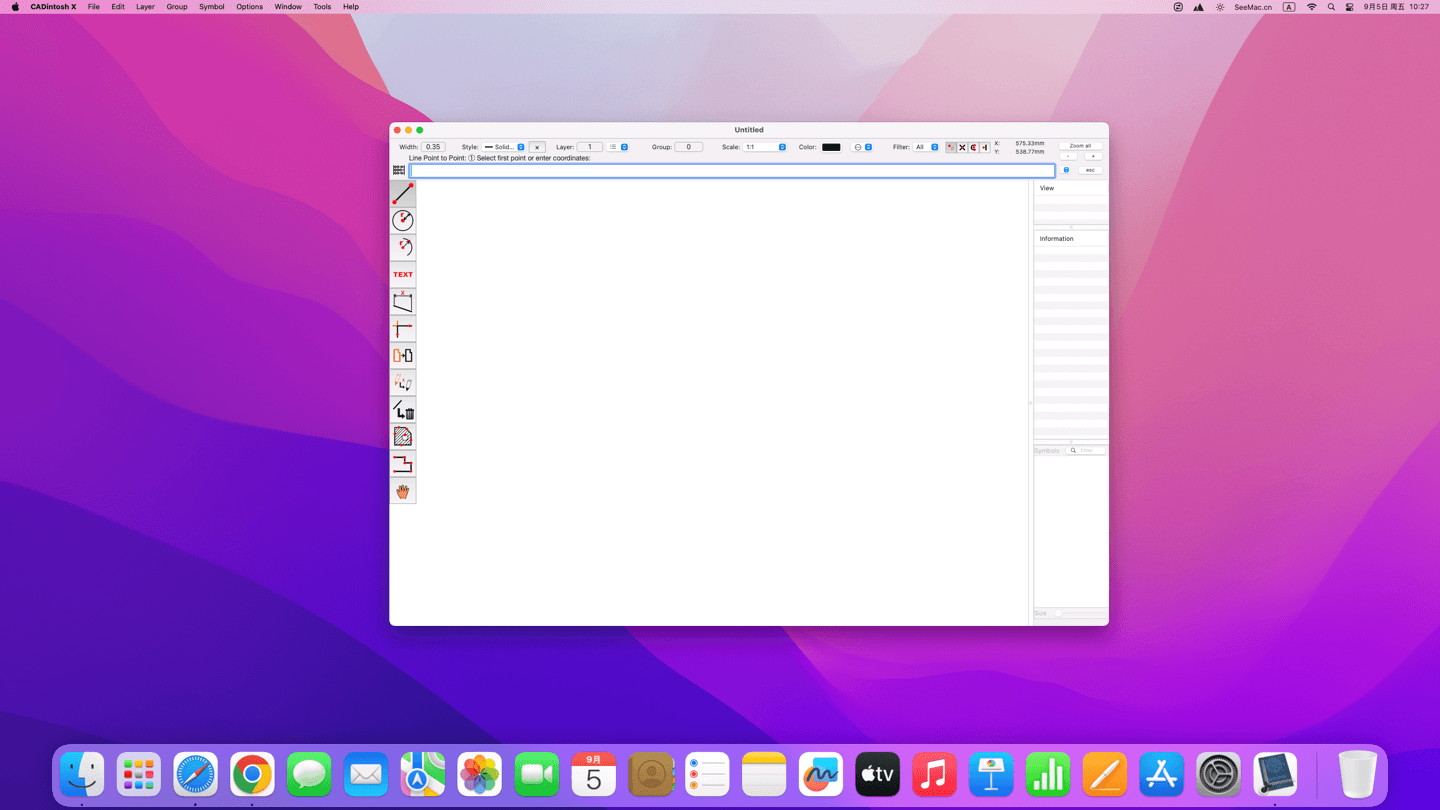Open the Layer menu in menu bar
1440x810 pixels.
pos(145,7)
